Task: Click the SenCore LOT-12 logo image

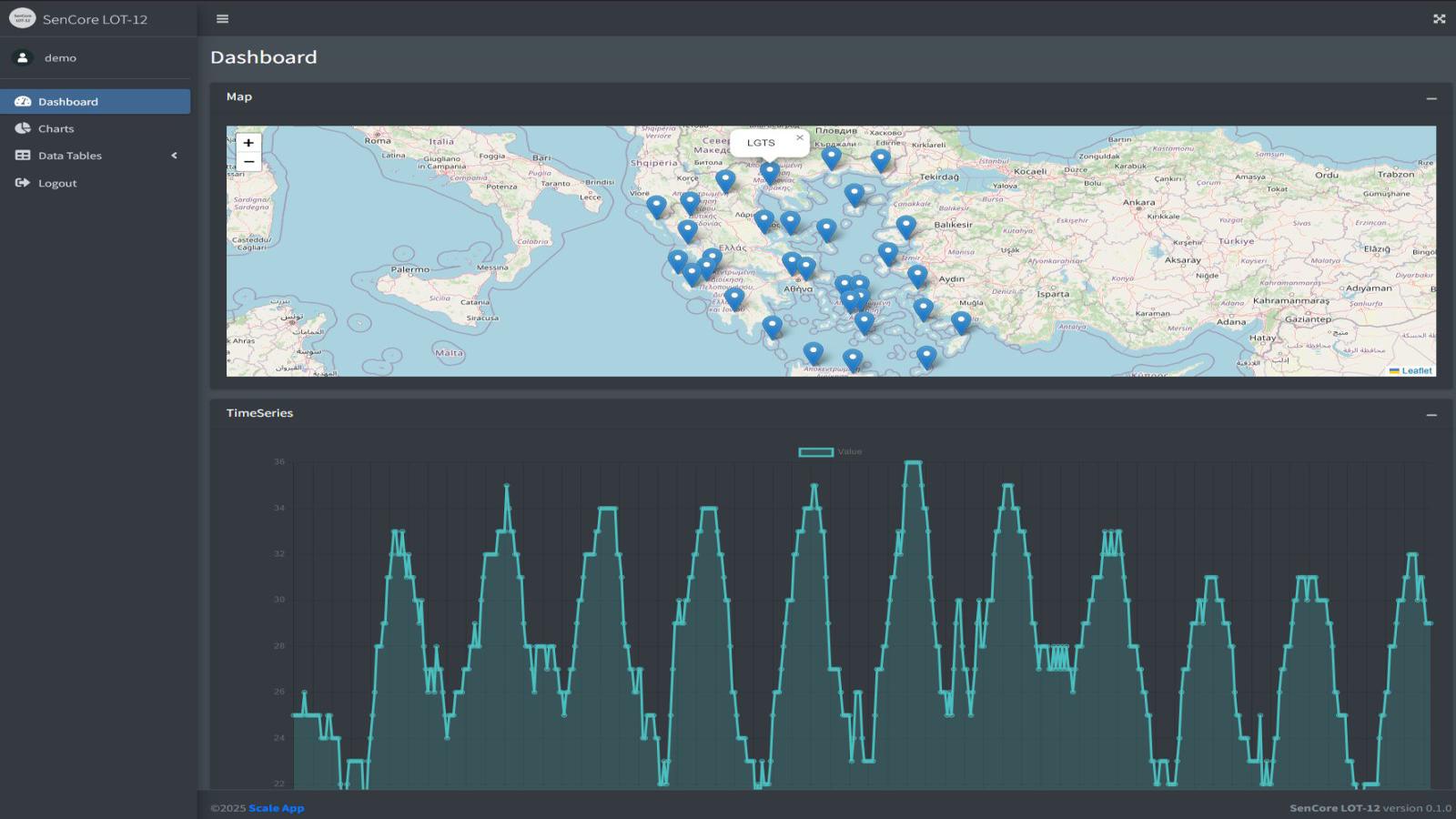Action: coord(22,18)
